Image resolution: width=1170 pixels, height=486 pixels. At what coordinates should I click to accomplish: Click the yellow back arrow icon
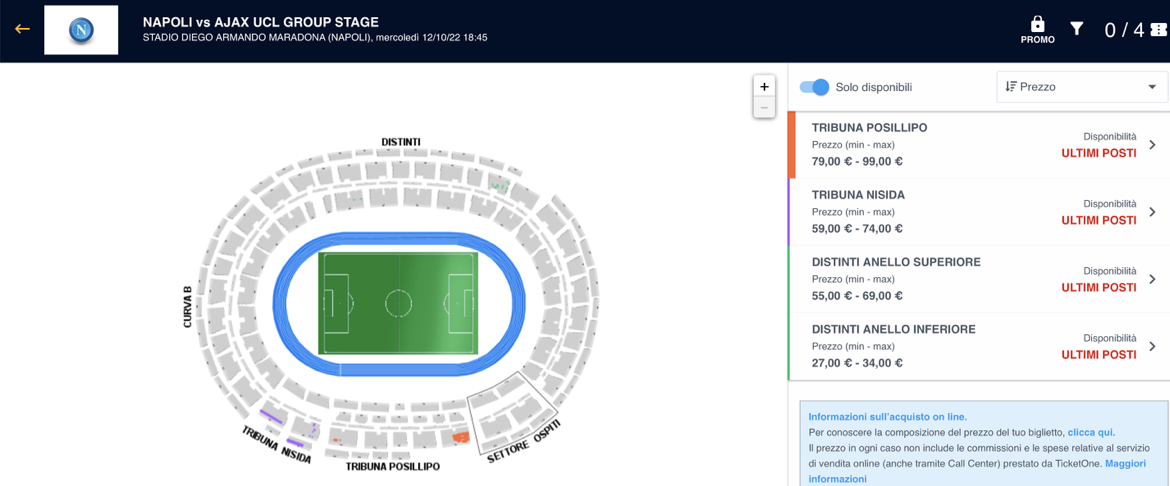coord(22,29)
